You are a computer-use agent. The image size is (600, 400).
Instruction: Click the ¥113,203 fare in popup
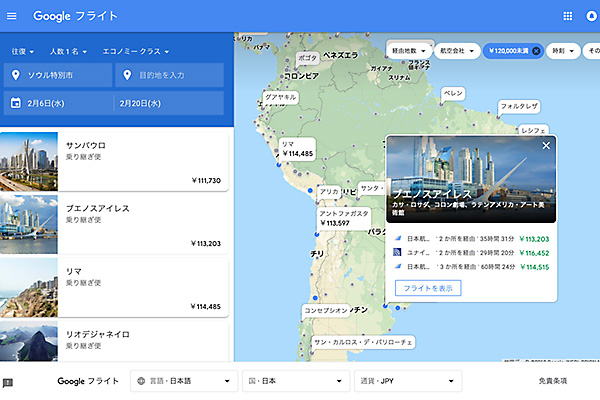pos(534,239)
